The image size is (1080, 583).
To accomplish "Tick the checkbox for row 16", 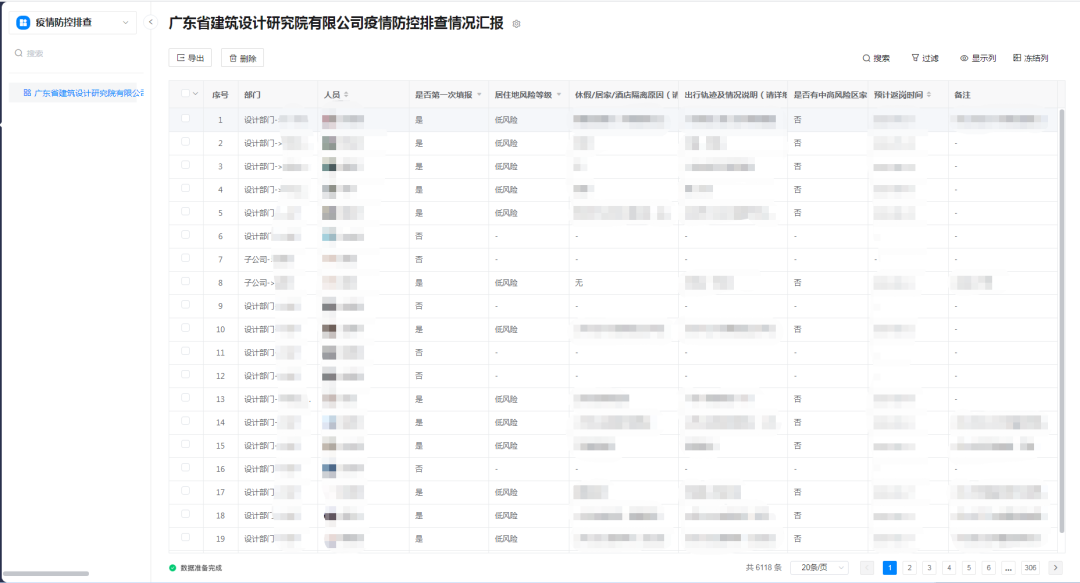I will point(185,468).
